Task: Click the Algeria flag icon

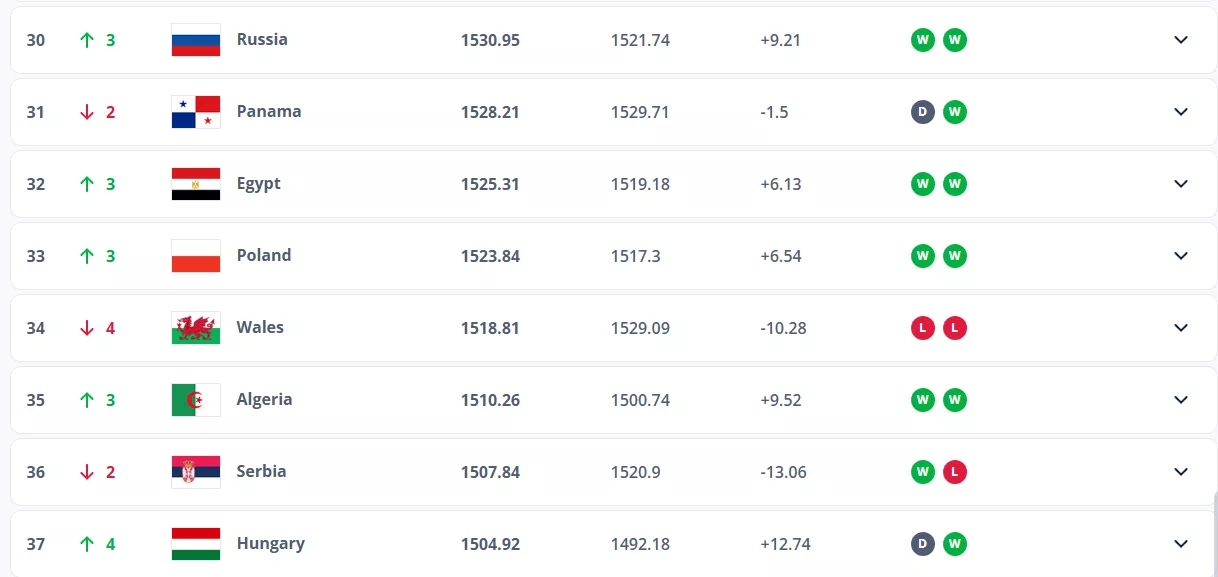Action: [196, 400]
